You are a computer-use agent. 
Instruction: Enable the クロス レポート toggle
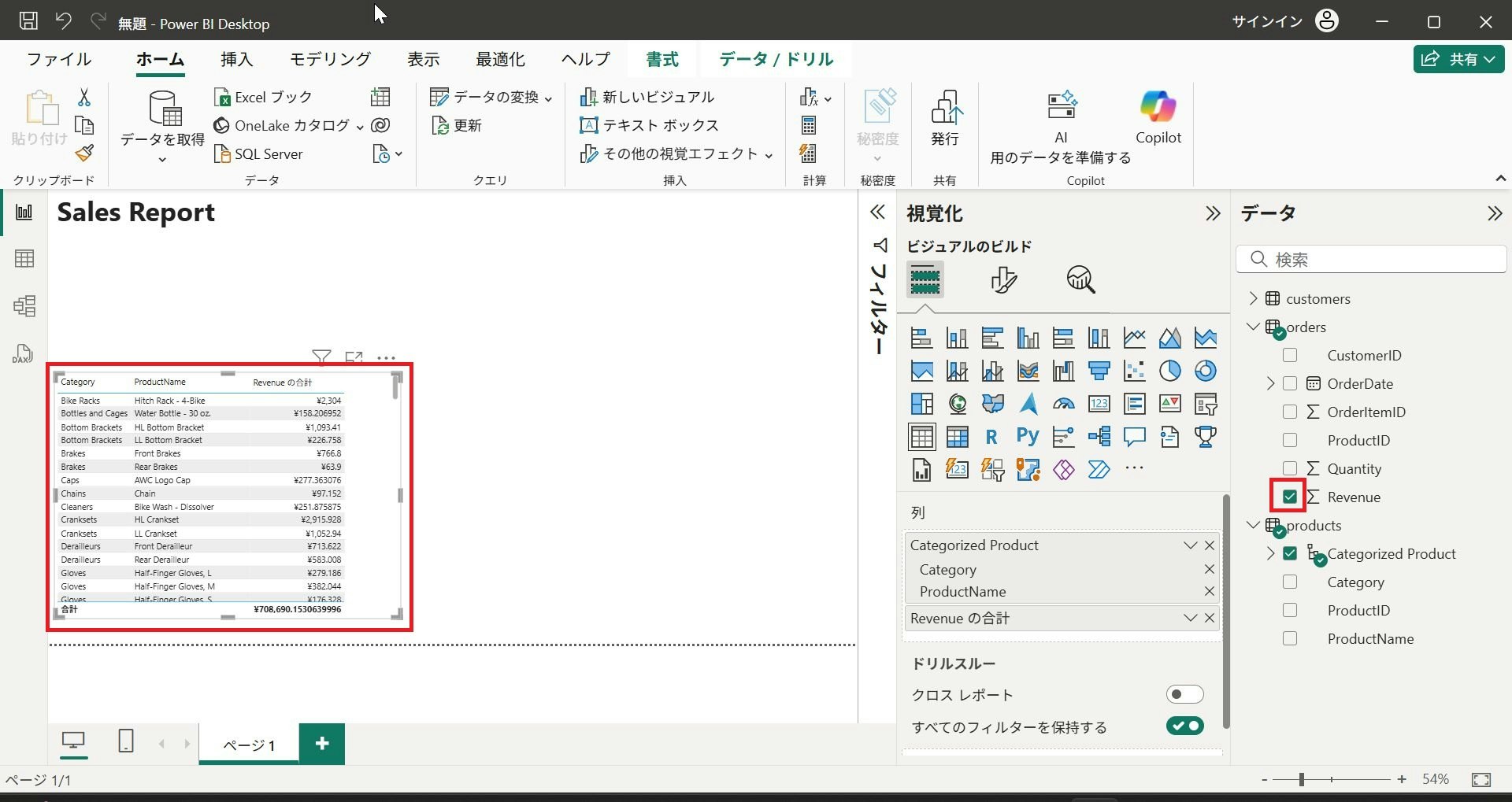point(1184,694)
